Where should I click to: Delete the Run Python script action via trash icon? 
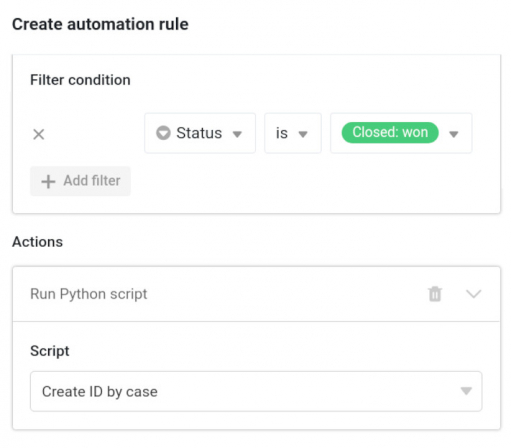tap(435, 294)
